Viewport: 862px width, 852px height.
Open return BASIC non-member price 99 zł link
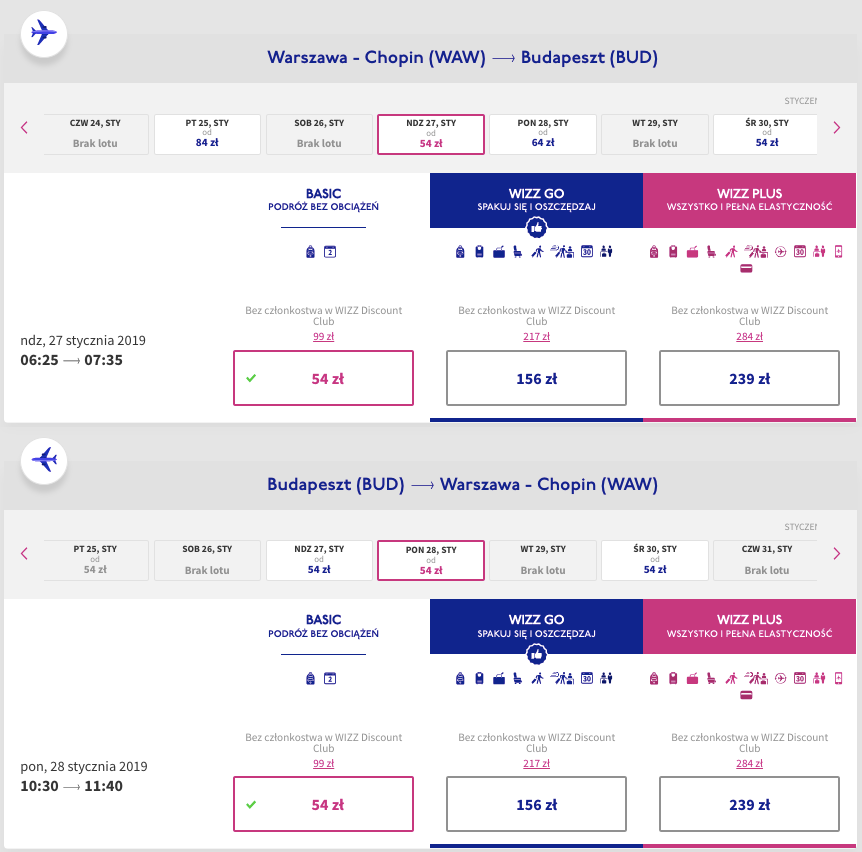click(323, 764)
